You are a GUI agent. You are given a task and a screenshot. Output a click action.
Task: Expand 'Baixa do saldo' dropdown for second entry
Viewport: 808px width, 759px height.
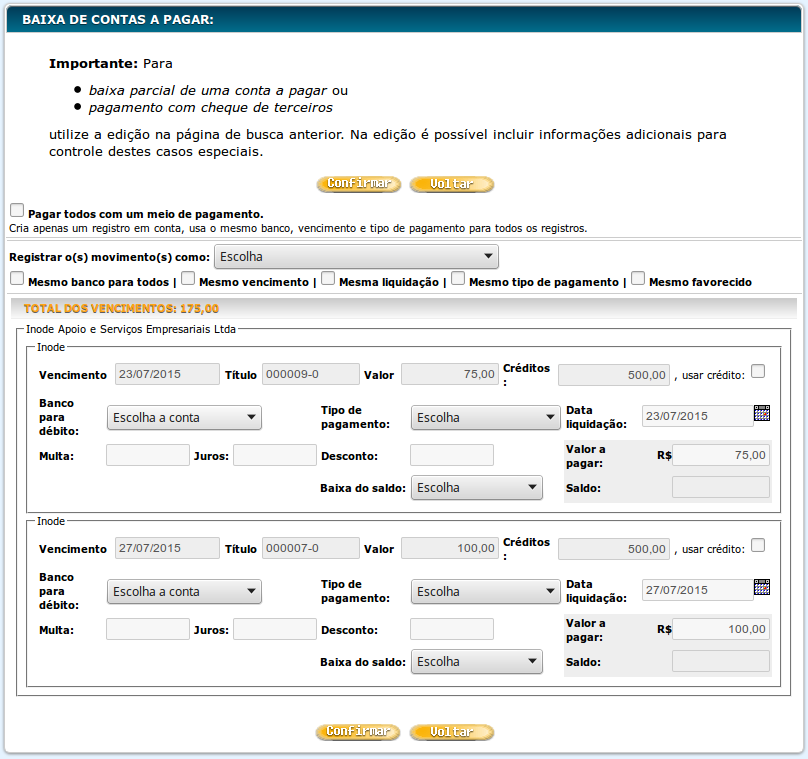tap(476, 662)
